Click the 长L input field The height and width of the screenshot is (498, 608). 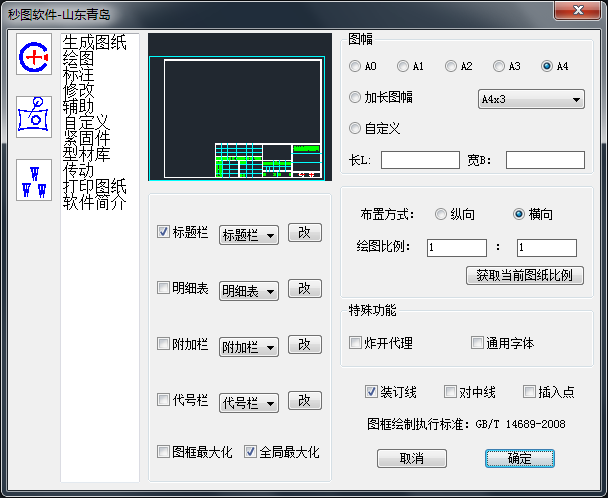point(420,160)
